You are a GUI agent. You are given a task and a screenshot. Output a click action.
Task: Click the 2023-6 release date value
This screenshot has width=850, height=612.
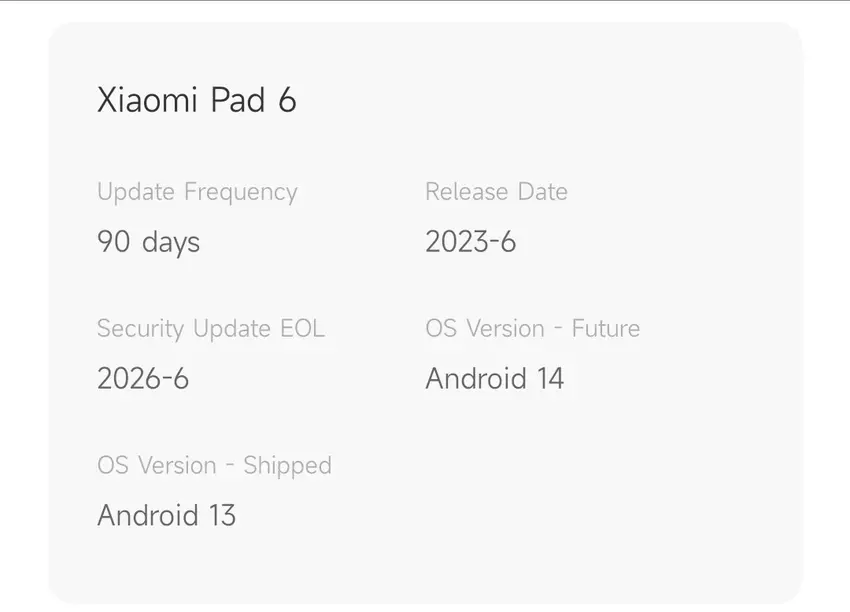[470, 242]
